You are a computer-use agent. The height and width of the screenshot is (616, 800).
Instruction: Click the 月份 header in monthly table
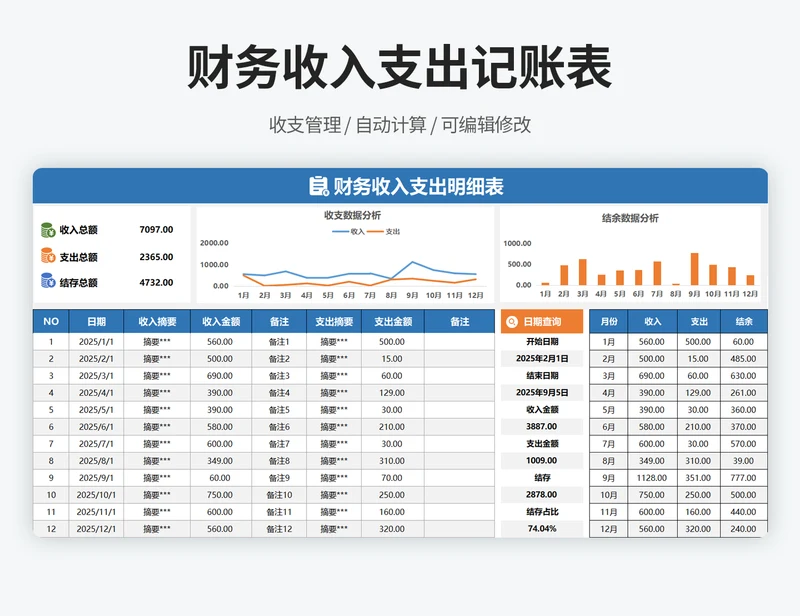click(x=609, y=322)
